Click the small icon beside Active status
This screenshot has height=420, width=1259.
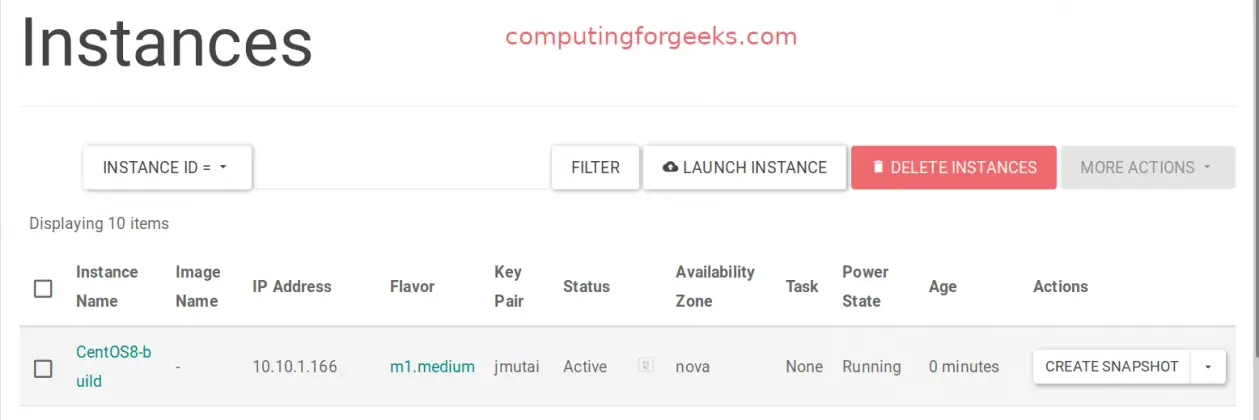646,367
